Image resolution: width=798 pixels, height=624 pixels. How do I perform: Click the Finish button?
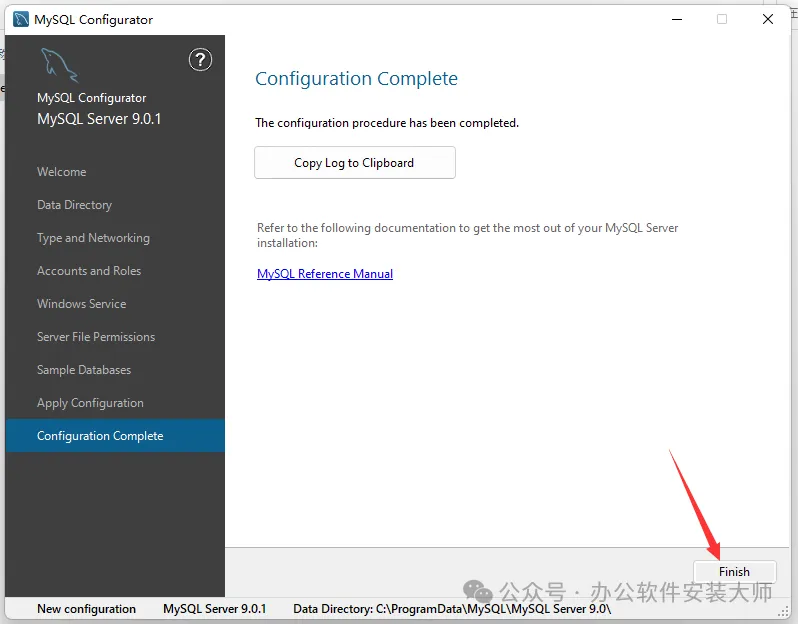(x=734, y=572)
